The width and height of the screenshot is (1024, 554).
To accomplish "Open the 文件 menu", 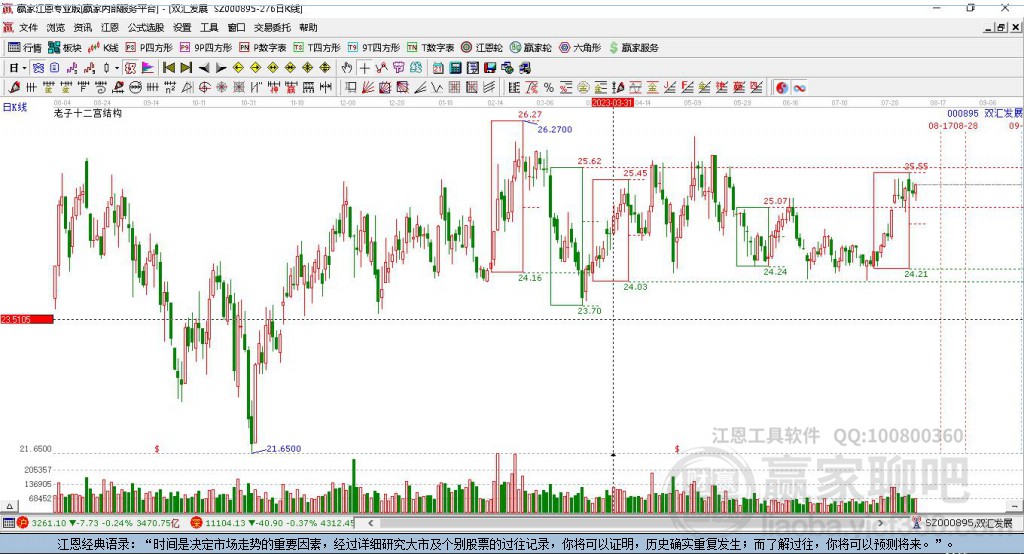I will [x=28, y=27].
